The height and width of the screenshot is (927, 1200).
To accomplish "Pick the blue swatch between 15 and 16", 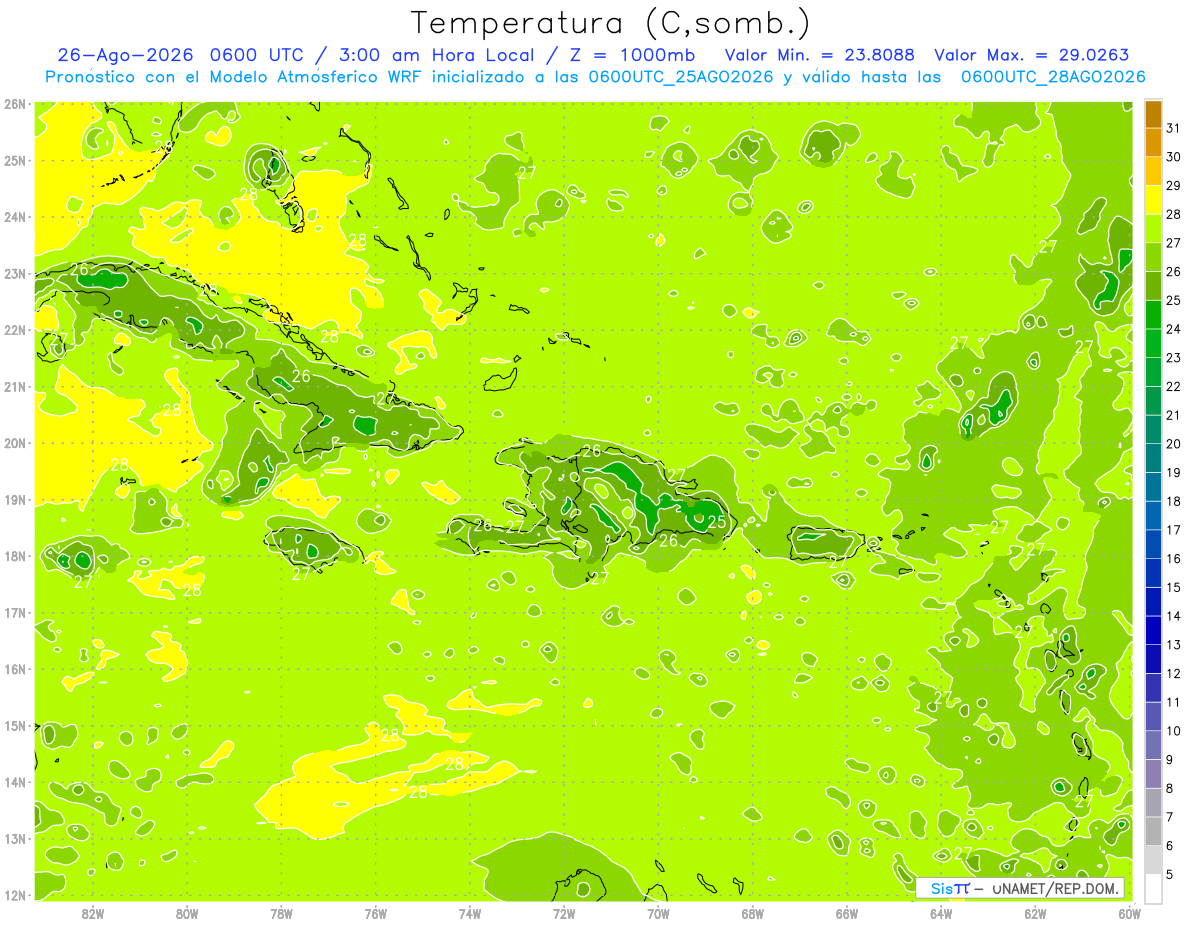I will tap(1153, 573).
